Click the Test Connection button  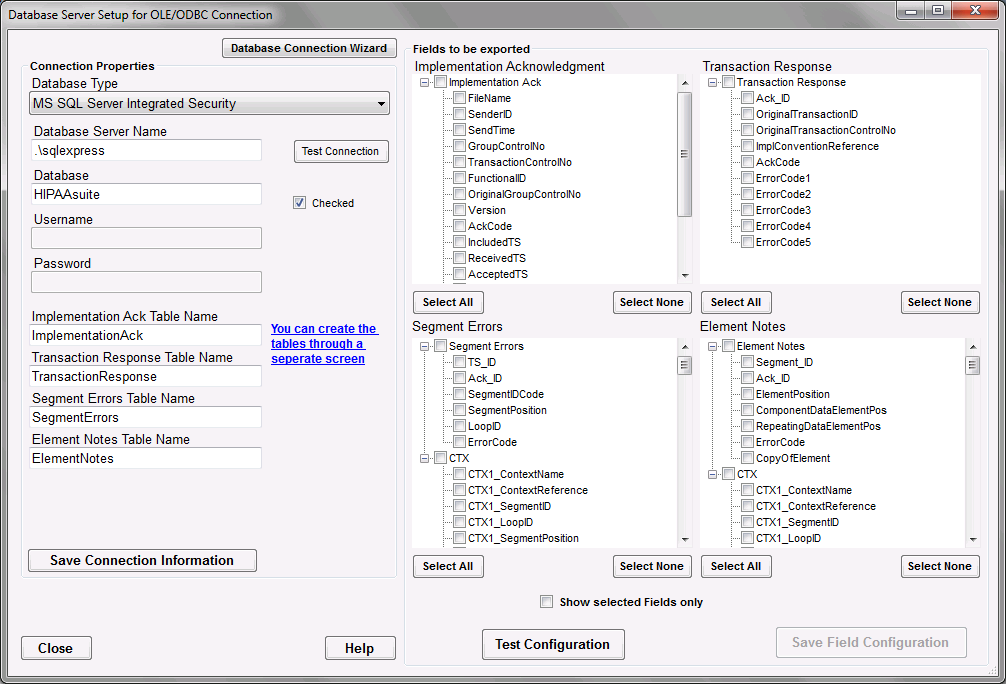[340, 151]
